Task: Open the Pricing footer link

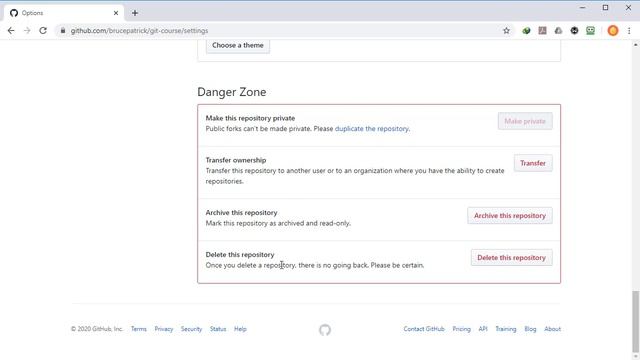Action: [461, 329]
